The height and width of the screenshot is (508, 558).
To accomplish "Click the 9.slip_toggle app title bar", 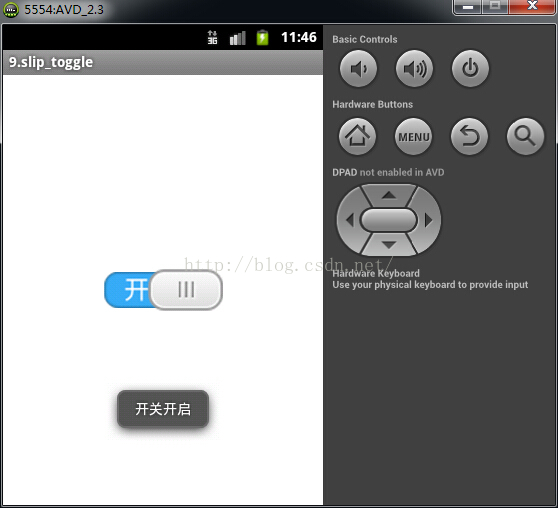I will point(163,62).
